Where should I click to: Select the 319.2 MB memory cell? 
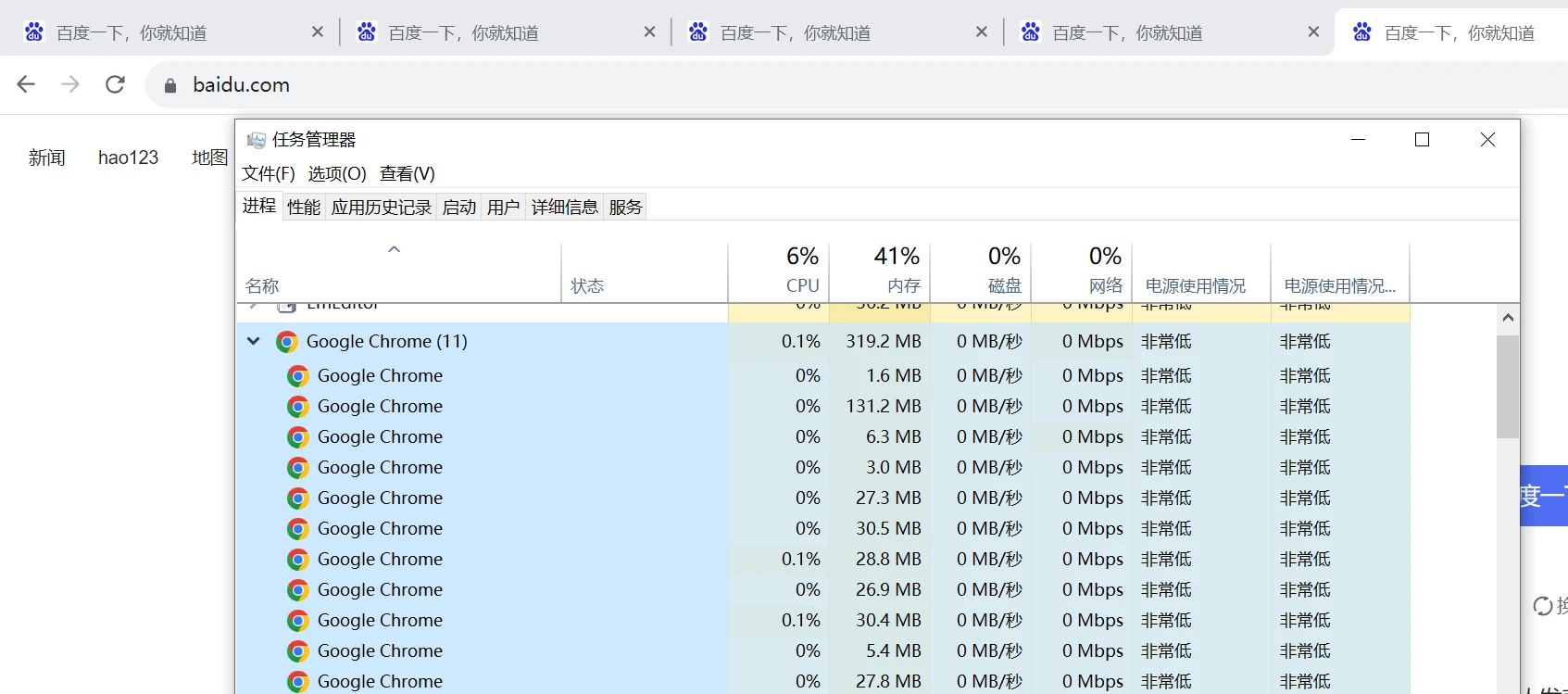pyautogui.click(x=880, y=342)
